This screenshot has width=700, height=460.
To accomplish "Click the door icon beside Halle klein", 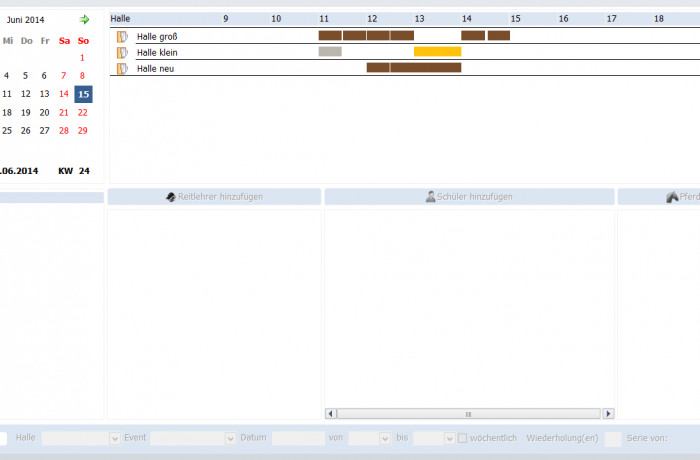I will 122,52.
